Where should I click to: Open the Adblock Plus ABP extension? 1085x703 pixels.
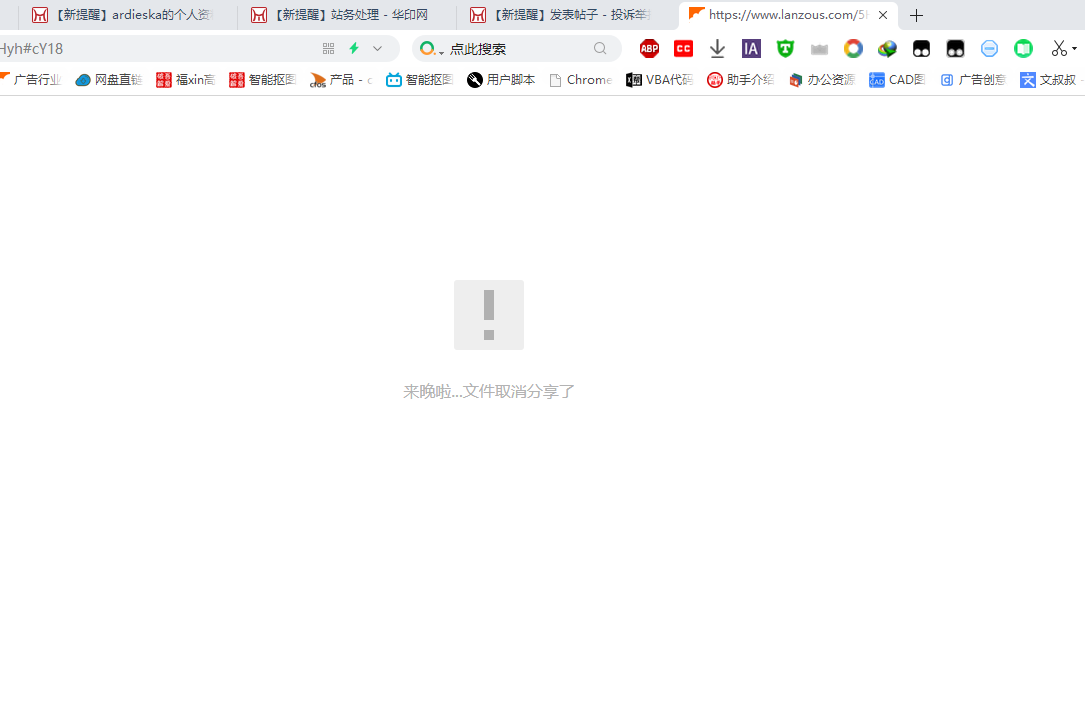coord(649,48)
